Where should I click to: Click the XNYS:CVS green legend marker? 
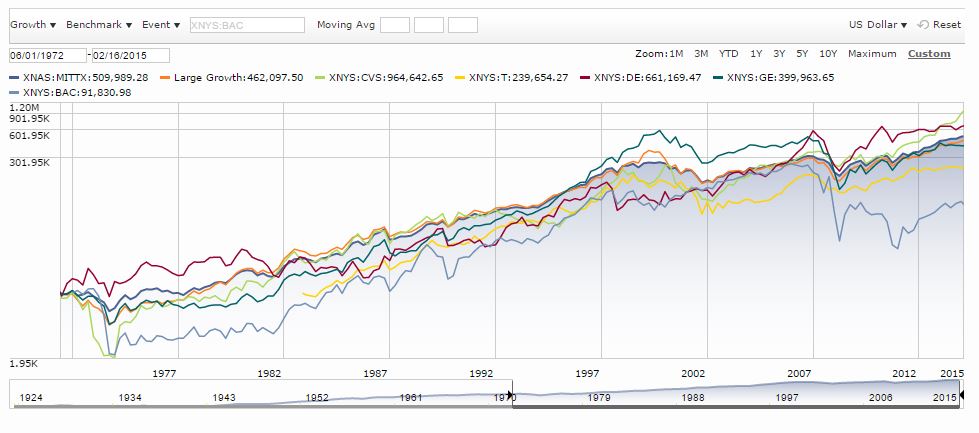point(320,77)
